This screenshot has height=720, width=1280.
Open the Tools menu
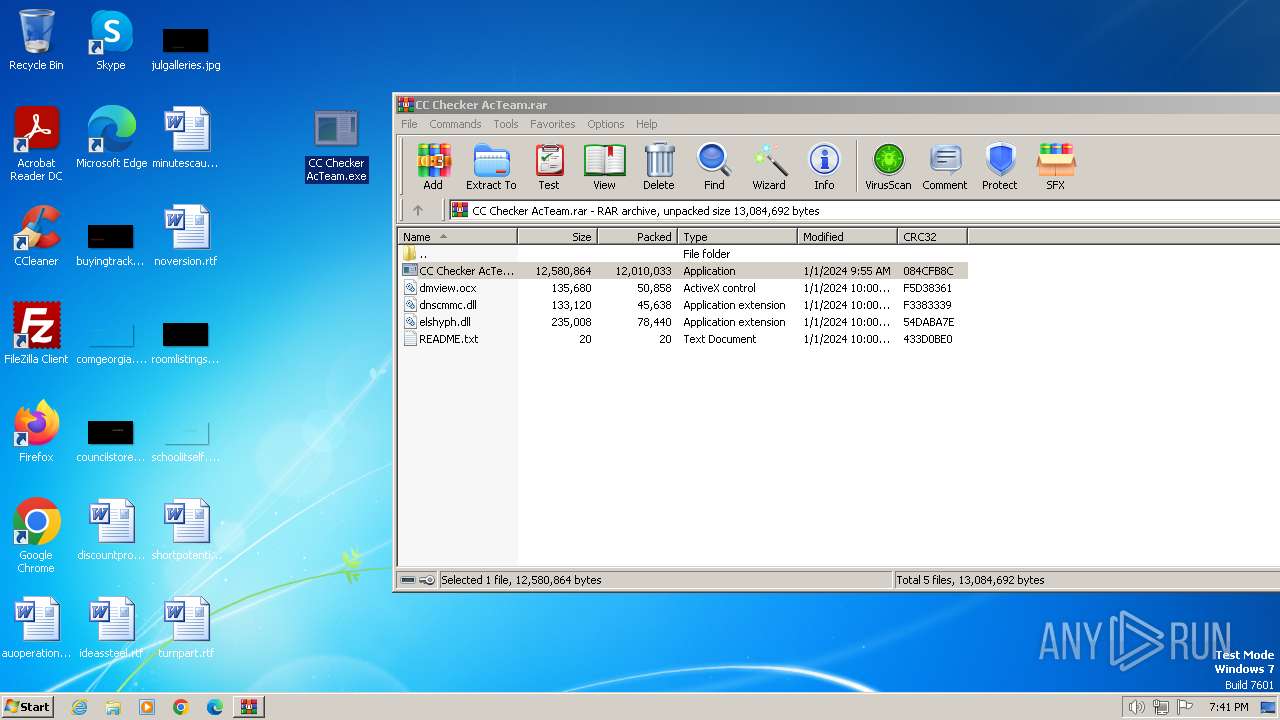pyautogui.click(x=506, y=124)
